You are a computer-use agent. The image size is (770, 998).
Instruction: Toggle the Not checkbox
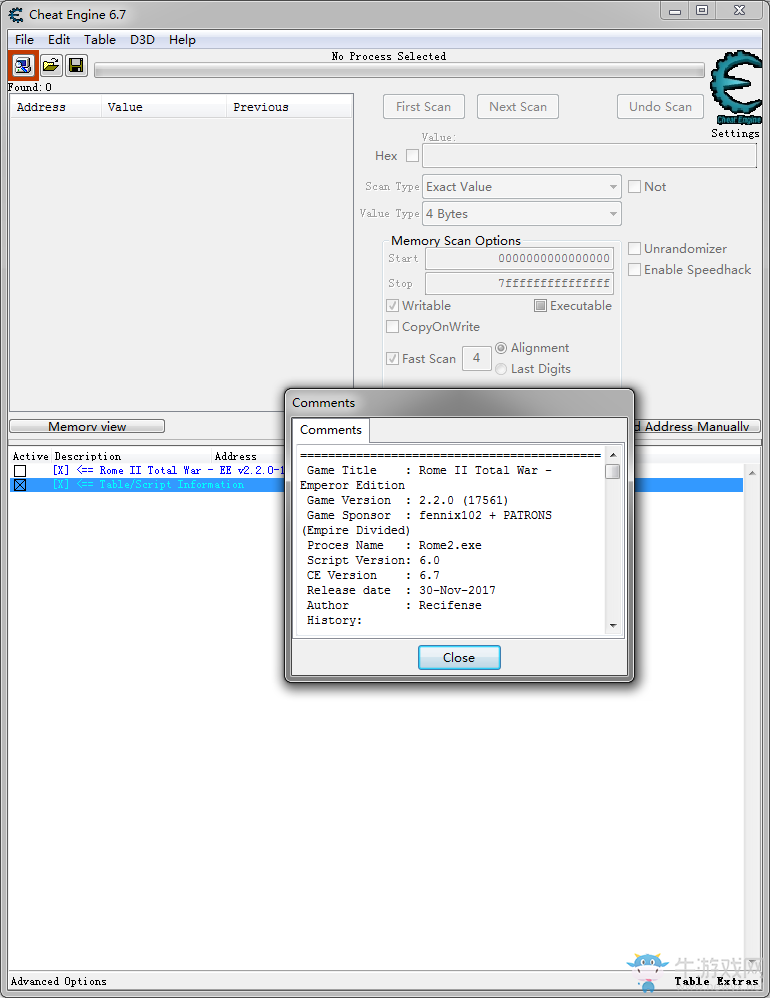[x=634, y=186]
